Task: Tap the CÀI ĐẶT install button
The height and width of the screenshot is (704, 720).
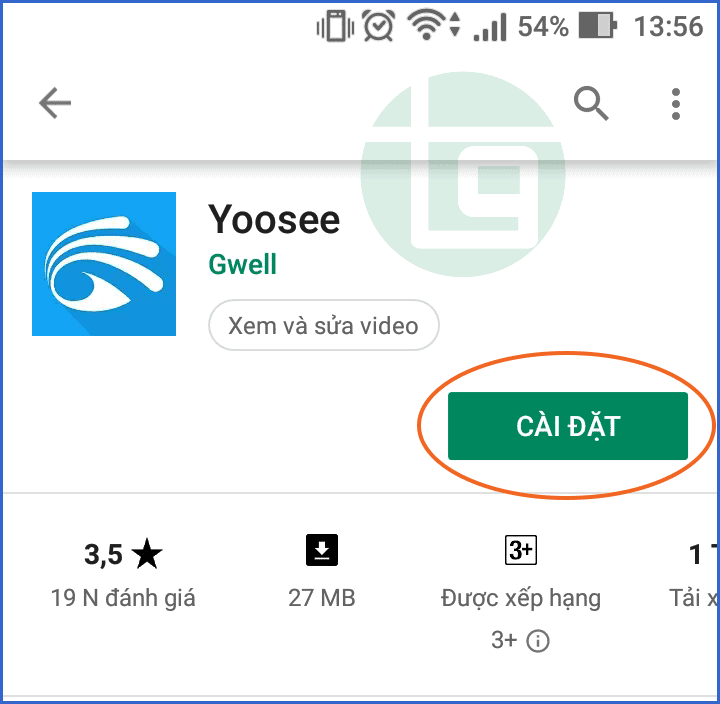Action: 568,426
